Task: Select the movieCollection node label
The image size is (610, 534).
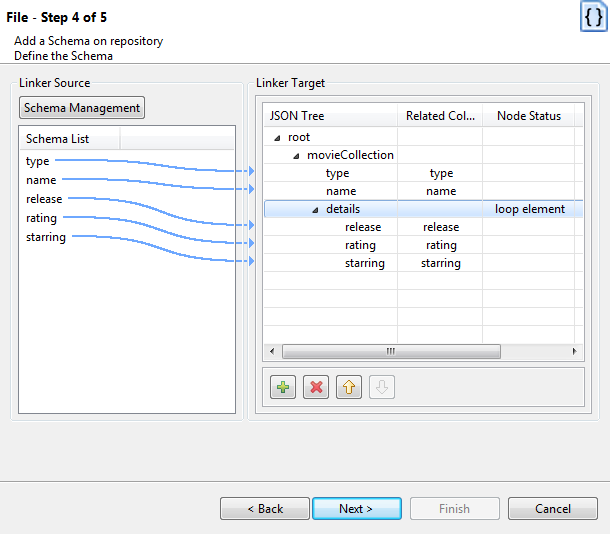Action: coord(350,155)
